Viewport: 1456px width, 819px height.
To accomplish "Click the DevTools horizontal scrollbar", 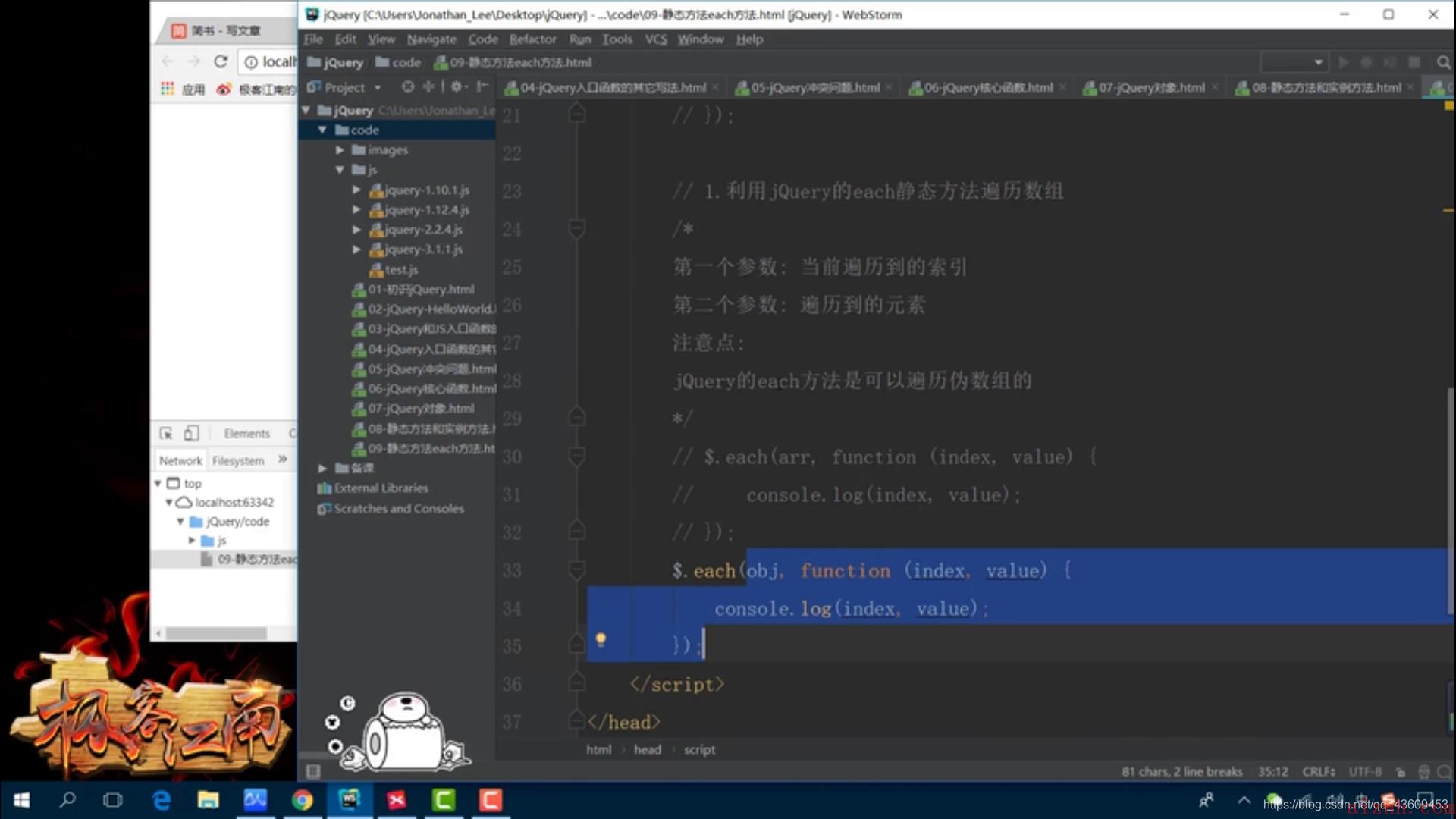I will (x=216, y=633).
